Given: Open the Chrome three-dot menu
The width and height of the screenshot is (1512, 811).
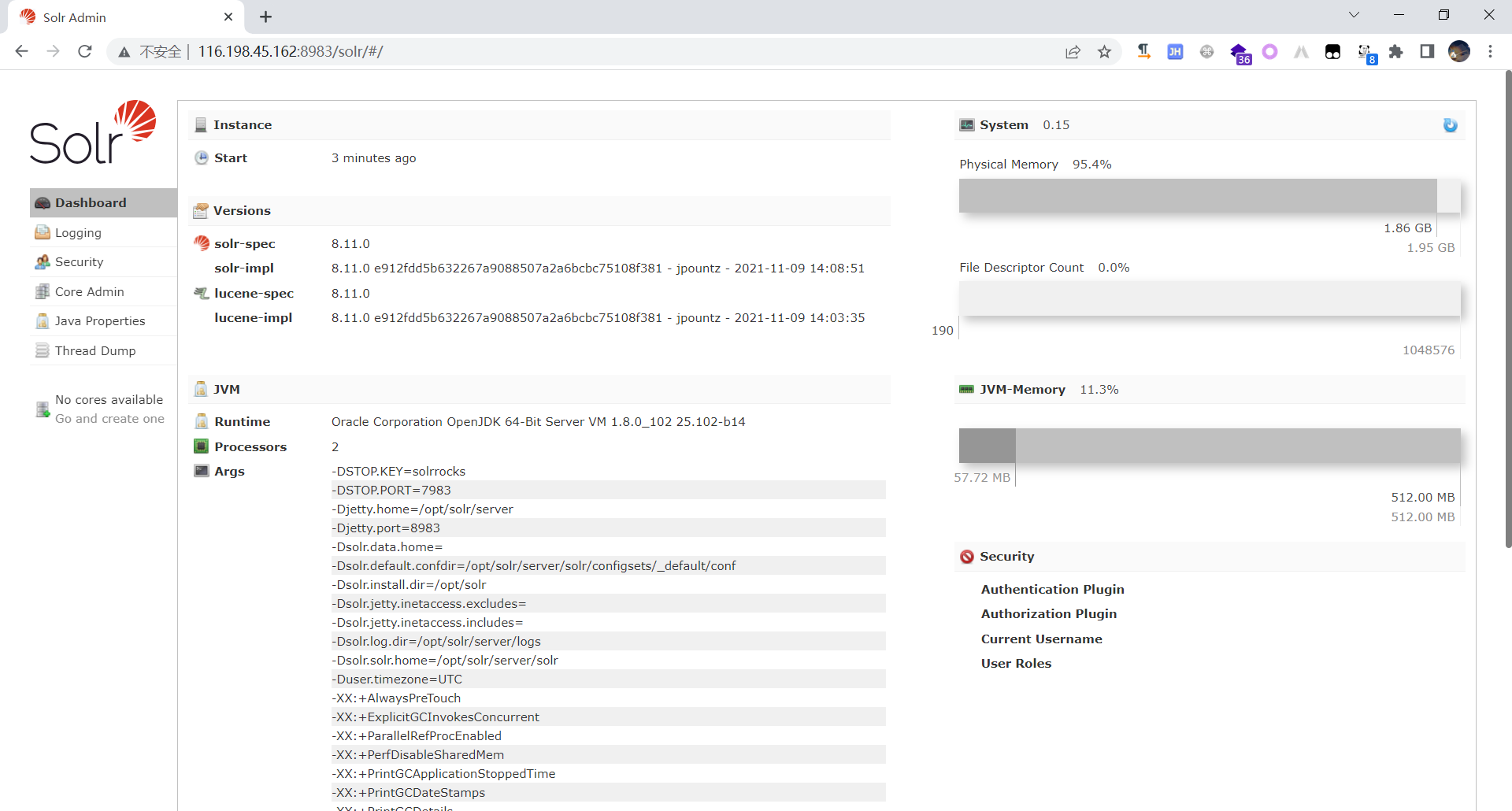Looking at the screenshot, I should pyautogui.click(x=1490, y=52).
